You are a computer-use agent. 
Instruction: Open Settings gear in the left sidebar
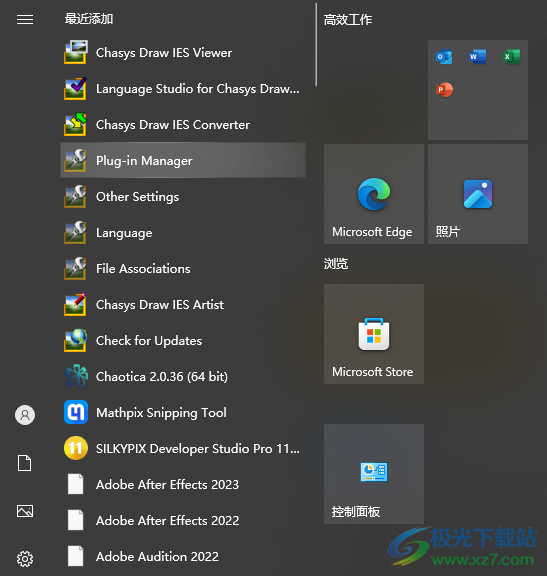coord(25,559)
